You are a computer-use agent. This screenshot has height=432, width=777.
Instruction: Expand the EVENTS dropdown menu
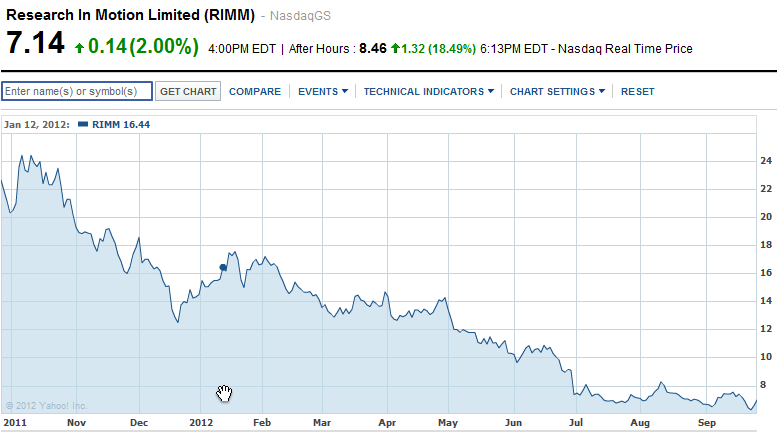(323, 92)
